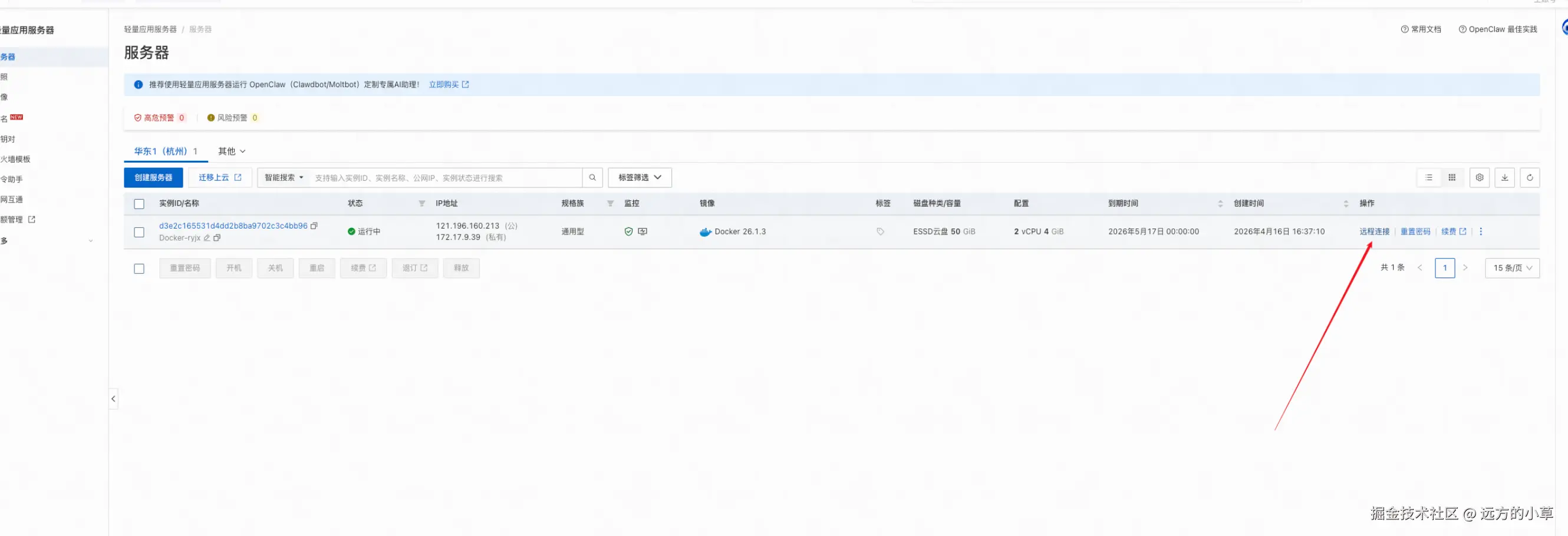
Task: Open the 规格族 column filter
Action: coord(611,204)
